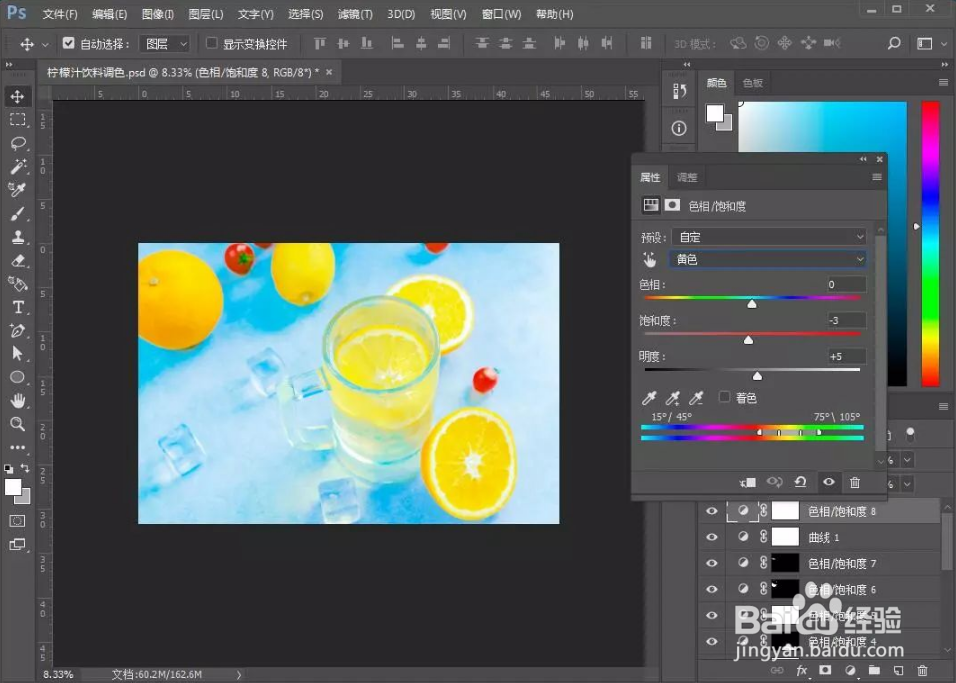Click the on-image adjustment hand tool
This screenshot has height=683, width=956.
(x=650, y=260)
